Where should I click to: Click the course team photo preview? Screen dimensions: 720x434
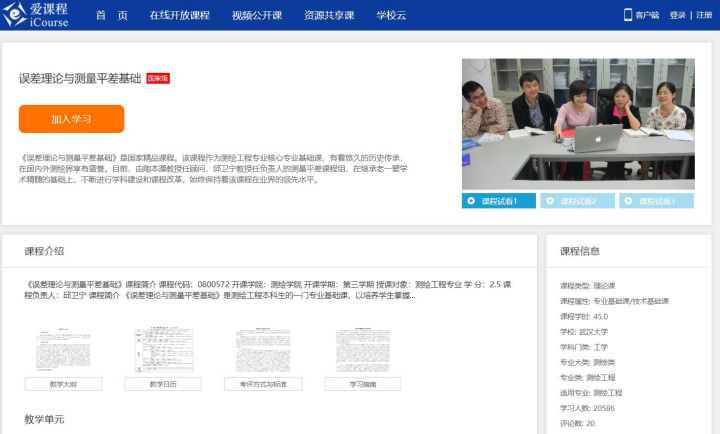click(578, 124)
